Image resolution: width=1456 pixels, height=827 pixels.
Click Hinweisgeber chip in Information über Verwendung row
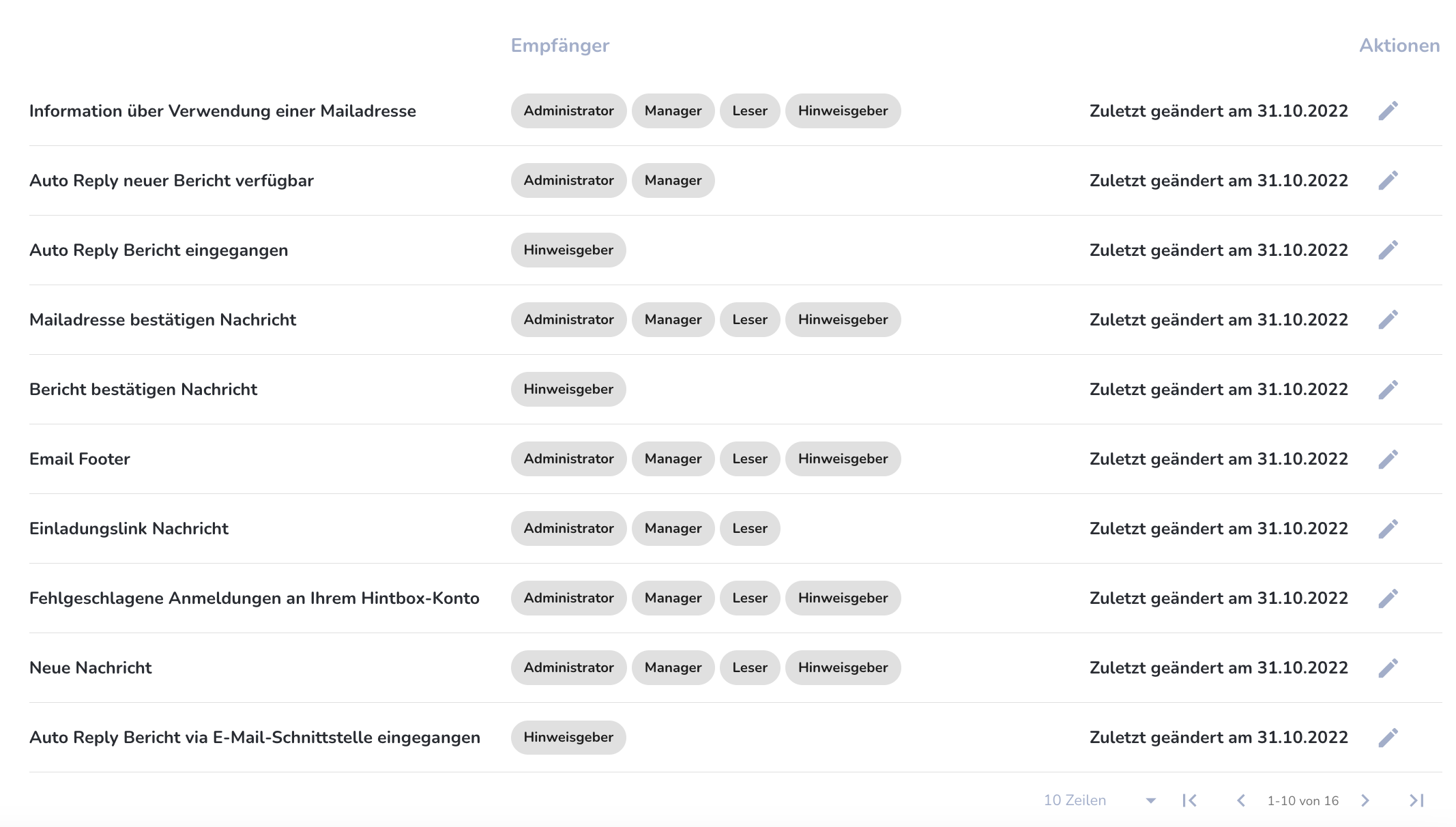[843, 111]
